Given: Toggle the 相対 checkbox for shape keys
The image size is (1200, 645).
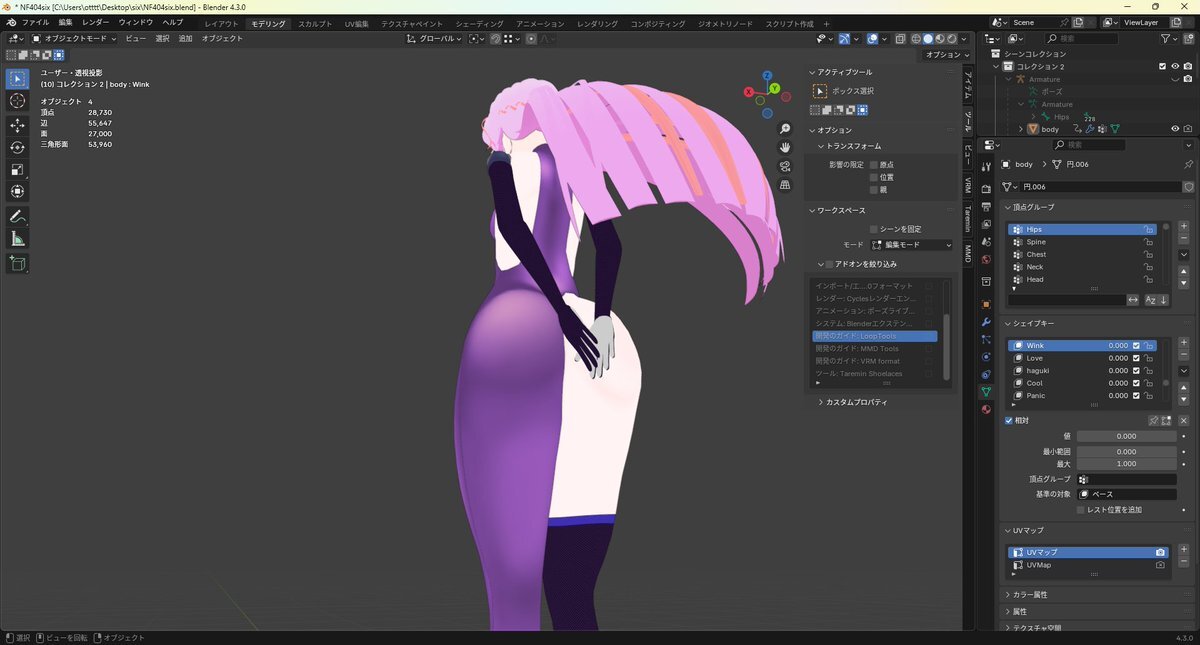Looking at the screenshot, I should (x=1009, y=421).
